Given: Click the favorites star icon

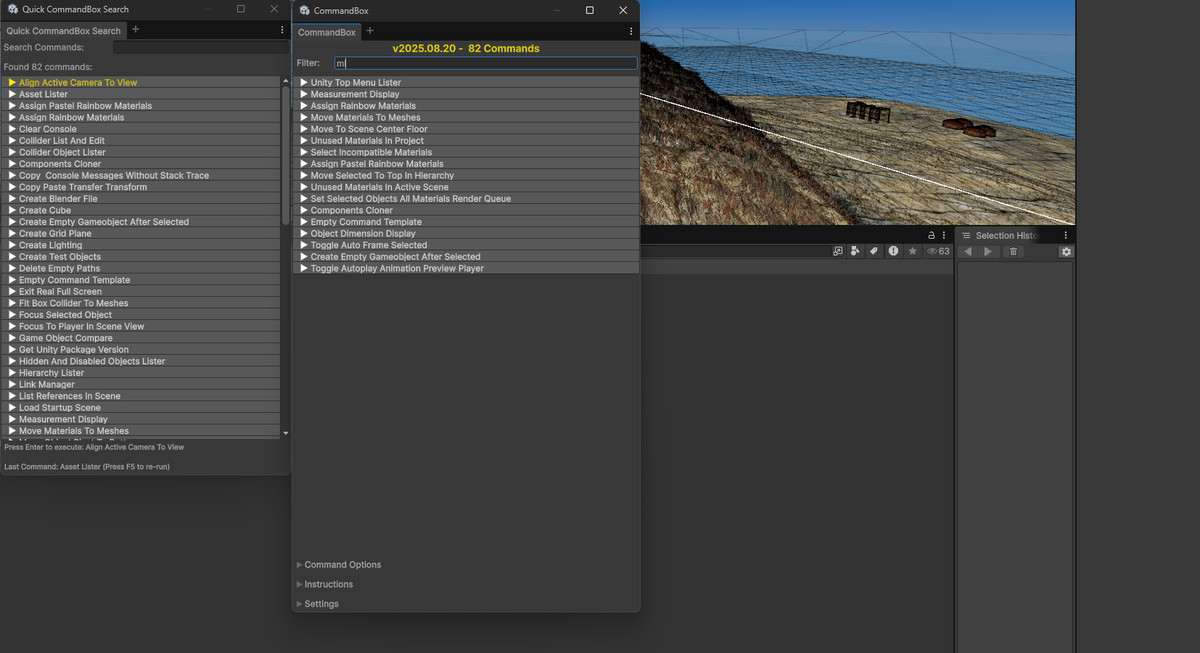Looking at the screenshot, I should coord(912,251).
